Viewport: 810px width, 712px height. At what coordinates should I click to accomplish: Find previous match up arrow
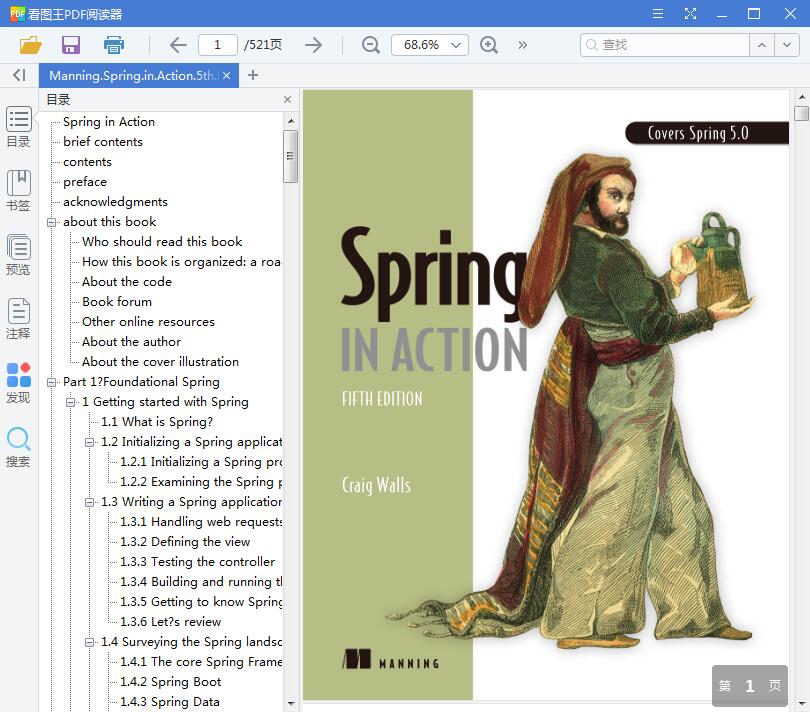[761, 45]
